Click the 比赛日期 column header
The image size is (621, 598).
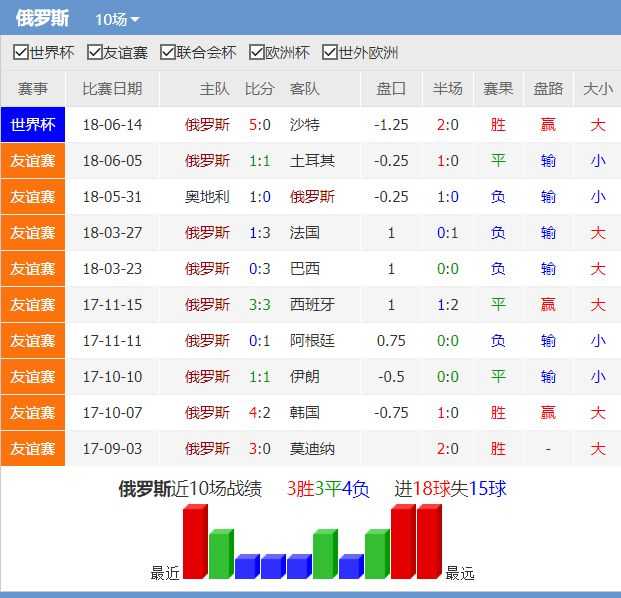pyautogui.click(x=112, y=89)
